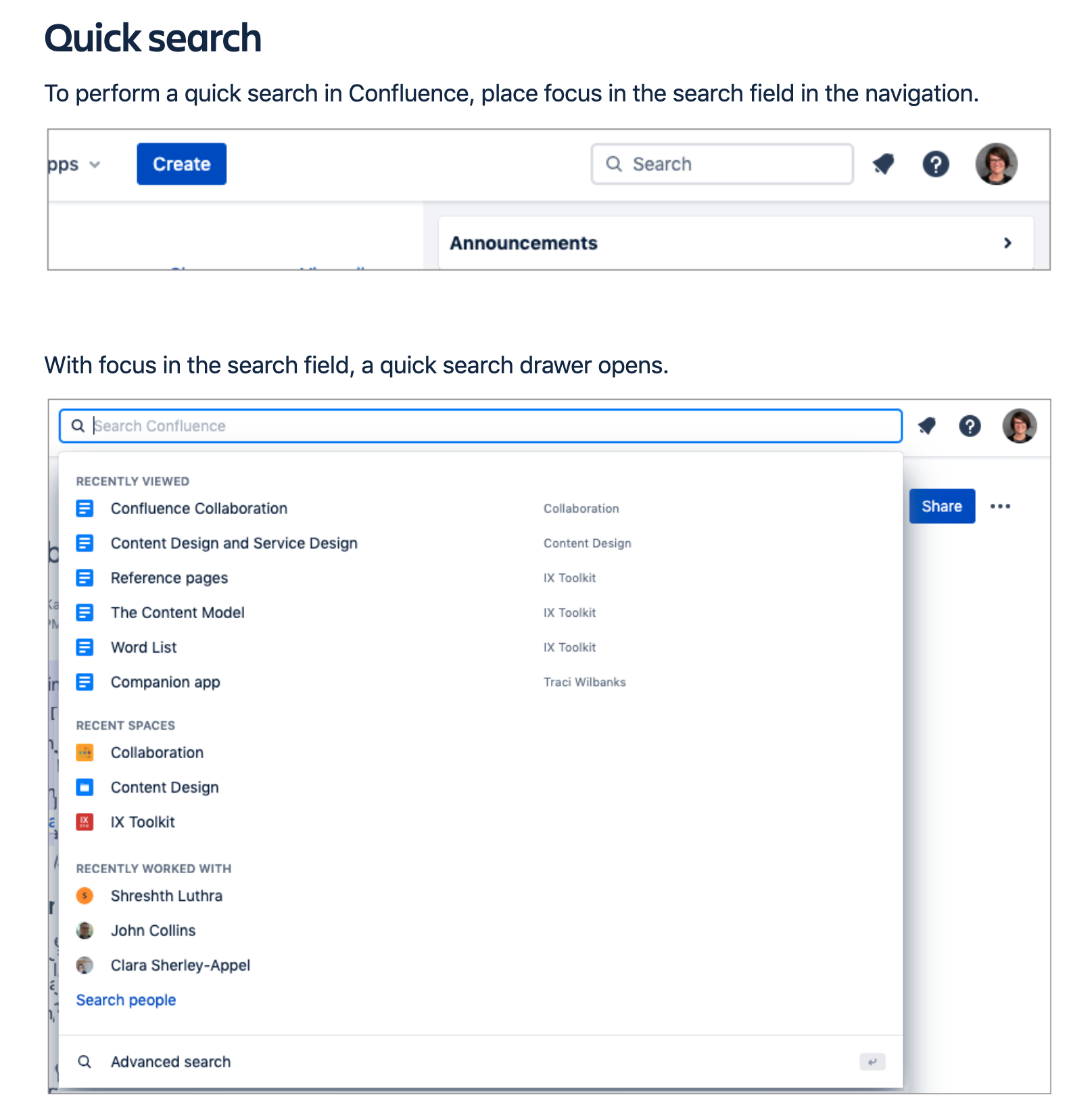The width and height of the screenshot is (1071, 1120).
Task: Open the Search people link
Action: tap(126, 999)
